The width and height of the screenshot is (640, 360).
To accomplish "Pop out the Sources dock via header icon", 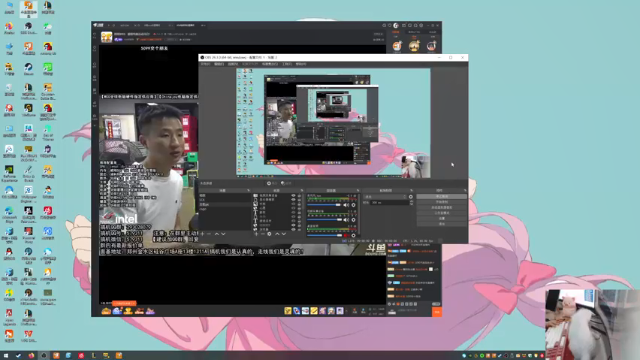I will pyautogui.click(x=302, y=190).
